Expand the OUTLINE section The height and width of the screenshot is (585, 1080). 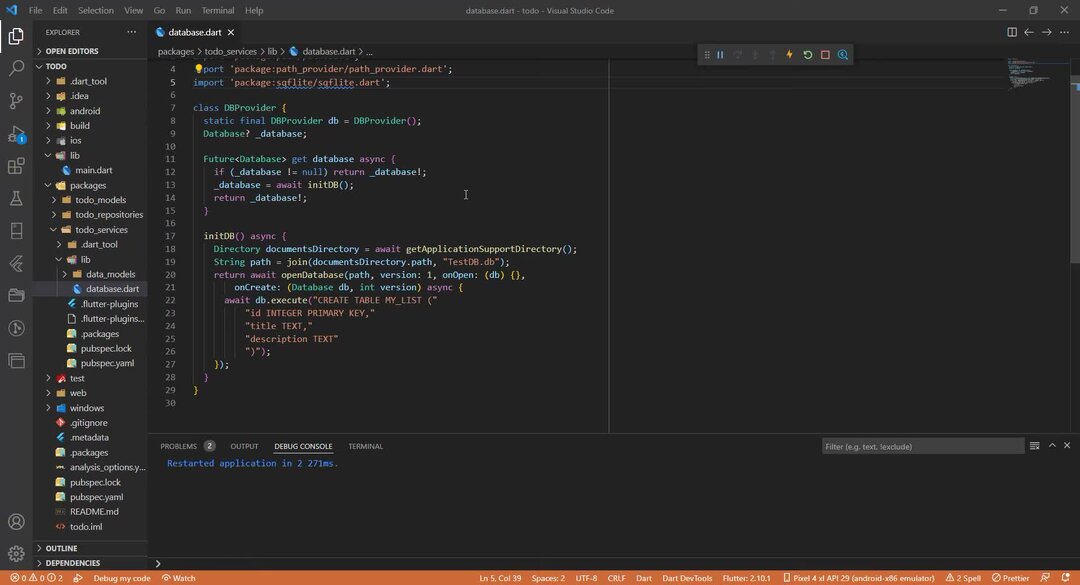pos(61,548)
